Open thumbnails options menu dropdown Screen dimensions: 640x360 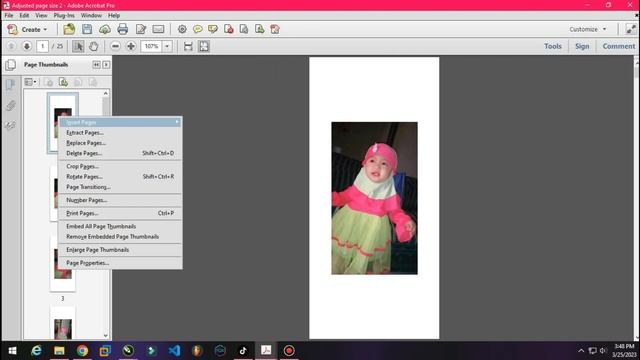pyautogui.click(x=30, y=82)
